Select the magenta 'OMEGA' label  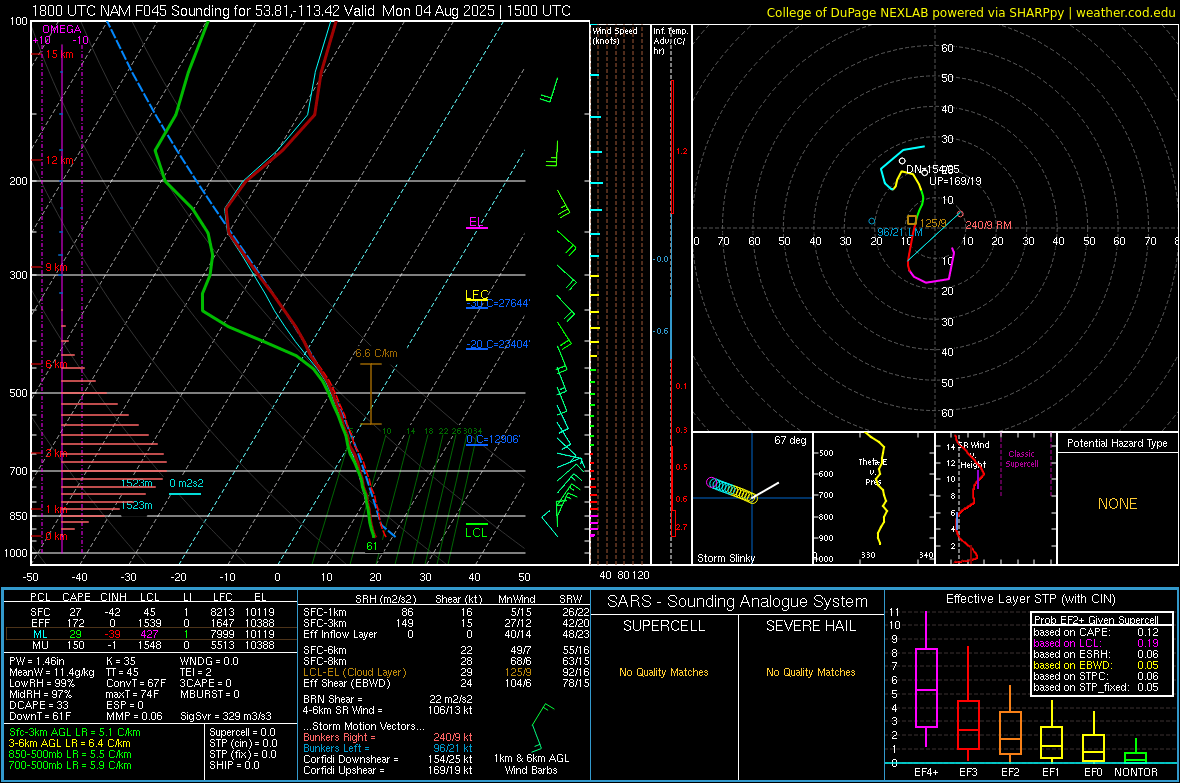(x=61, y=29)
